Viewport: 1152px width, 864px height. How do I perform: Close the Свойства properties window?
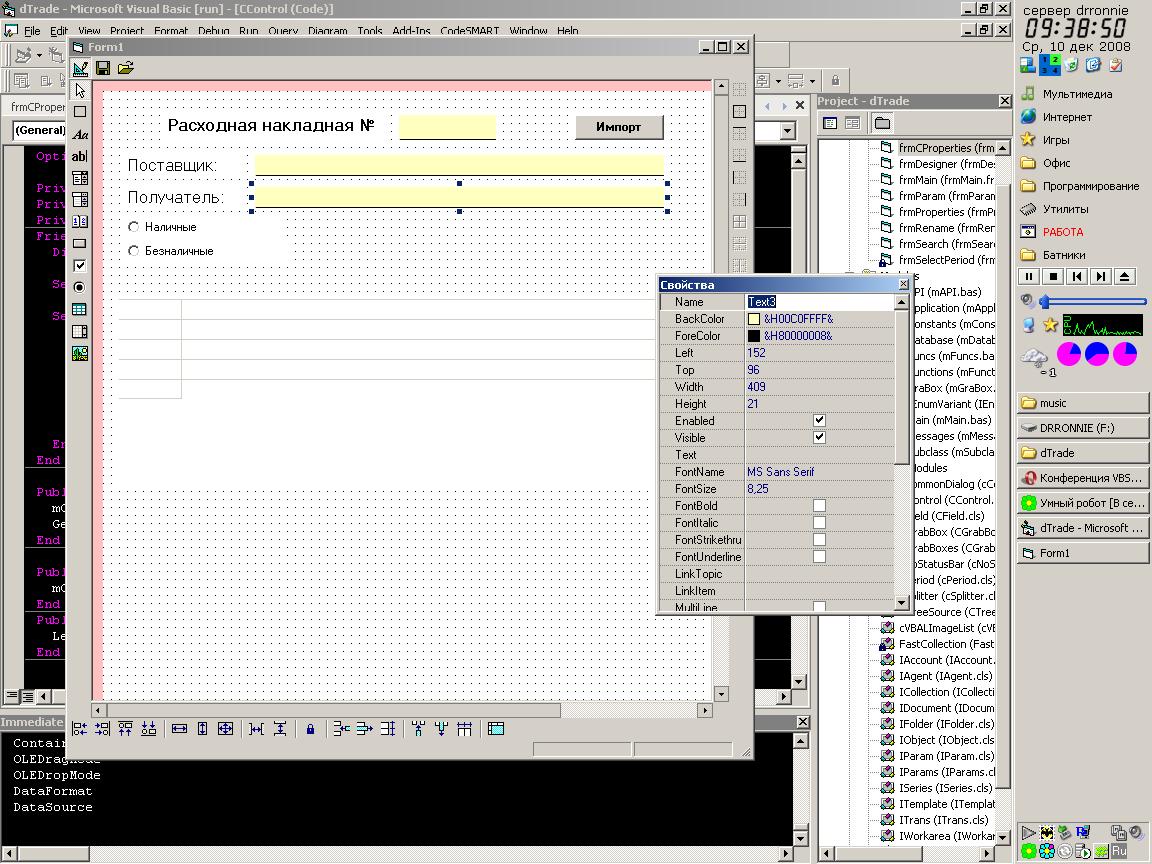point(904,284)
